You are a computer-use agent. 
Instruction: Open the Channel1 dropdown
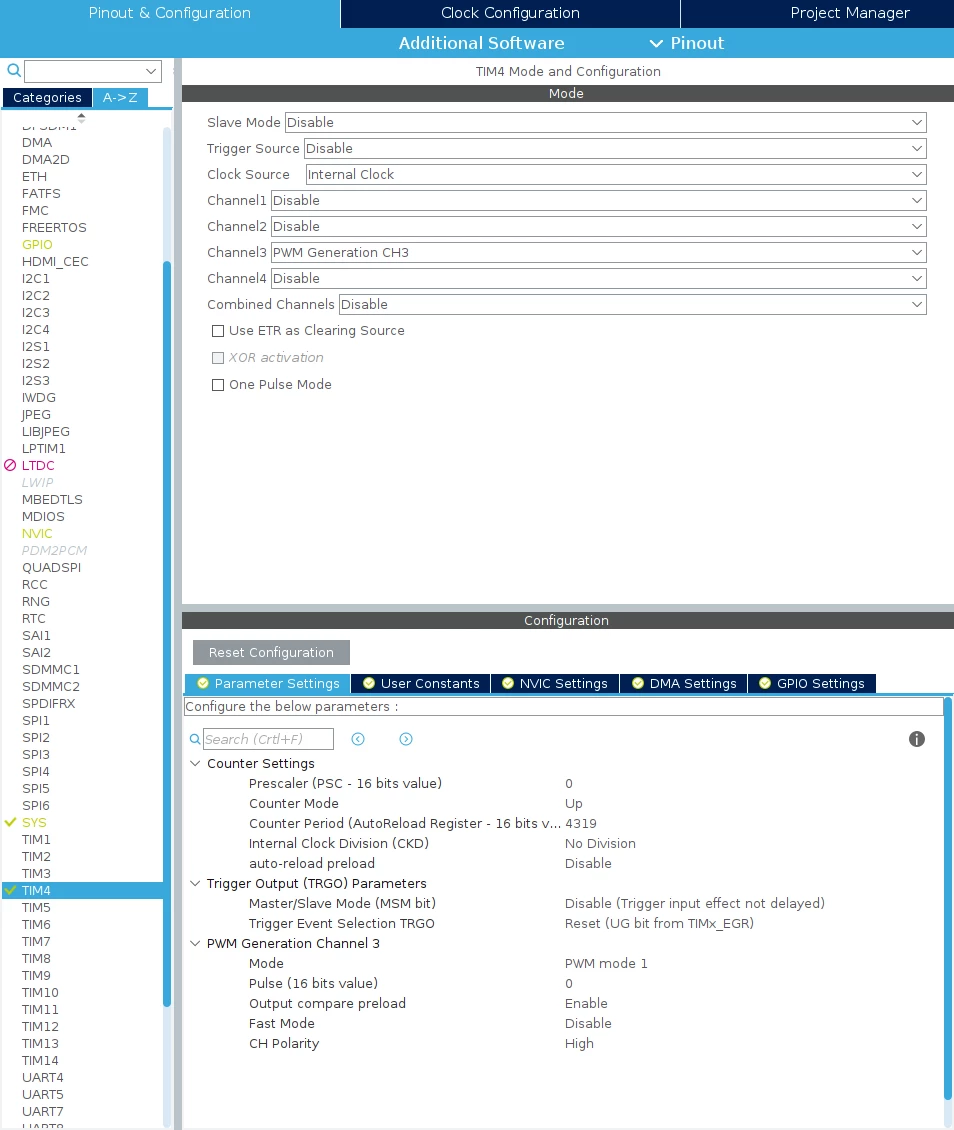599,200
